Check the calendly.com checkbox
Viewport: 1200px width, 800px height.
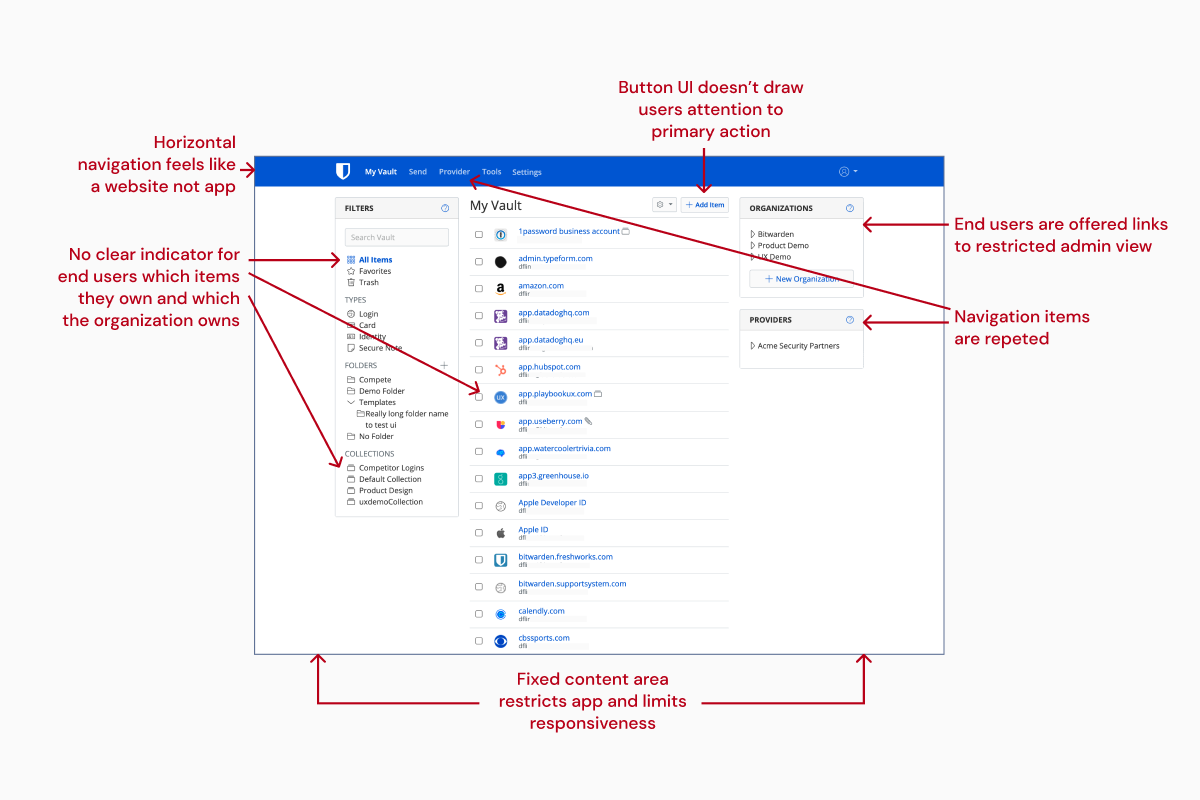pyautogui.click(x=479, y=614)
